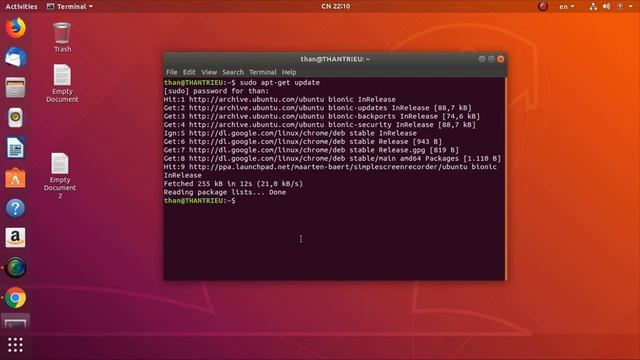This screenshot has height=360, width=640.
Task: Open the volume speaker icon
Action: tap(607, 6)
